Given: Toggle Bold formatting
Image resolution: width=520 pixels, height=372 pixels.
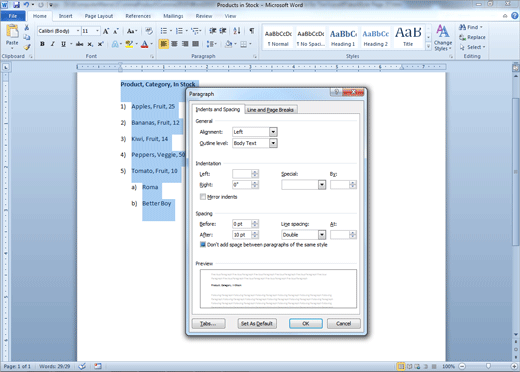Looking at the screenshot, I should click(x=42, y=44).
